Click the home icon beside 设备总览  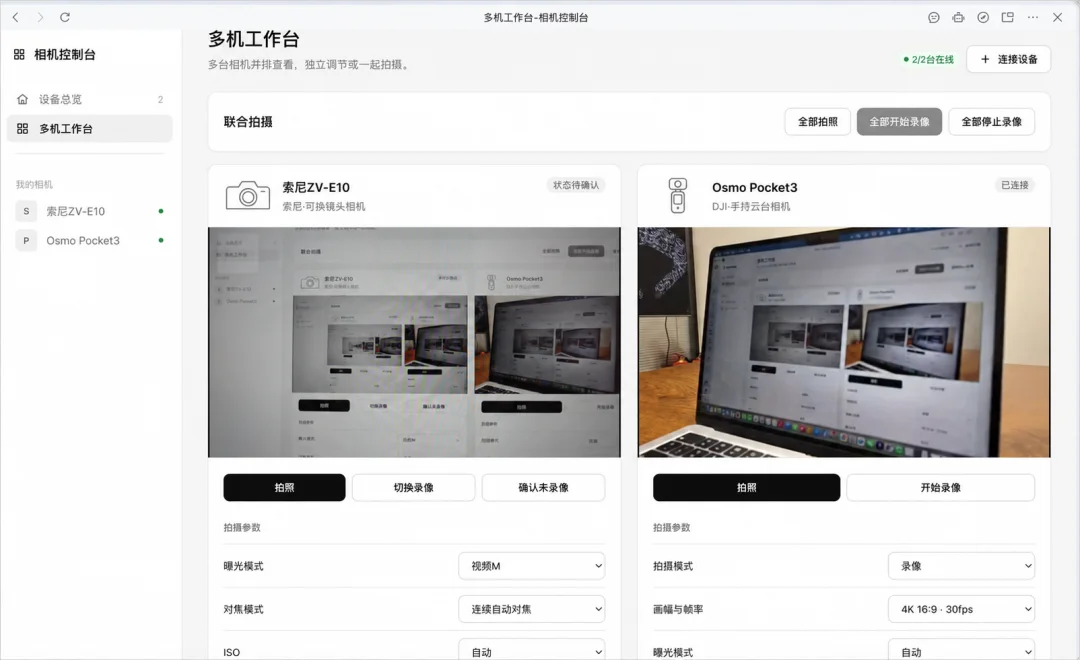coord(23,99)
